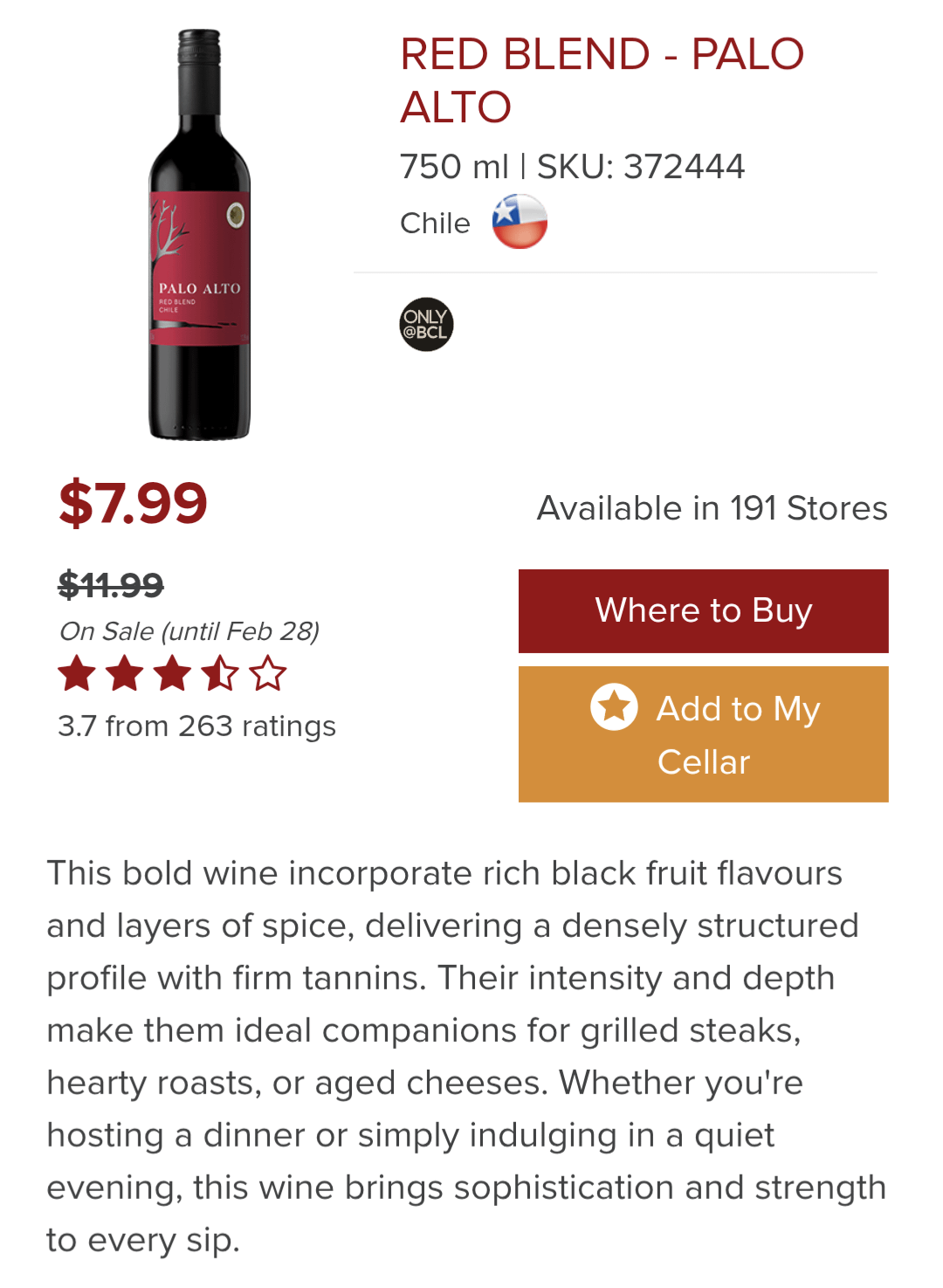Image resolution: width=943 pixels, height=1288 pixels.
Task: Click the Chile country label
Action: [435, 224]
